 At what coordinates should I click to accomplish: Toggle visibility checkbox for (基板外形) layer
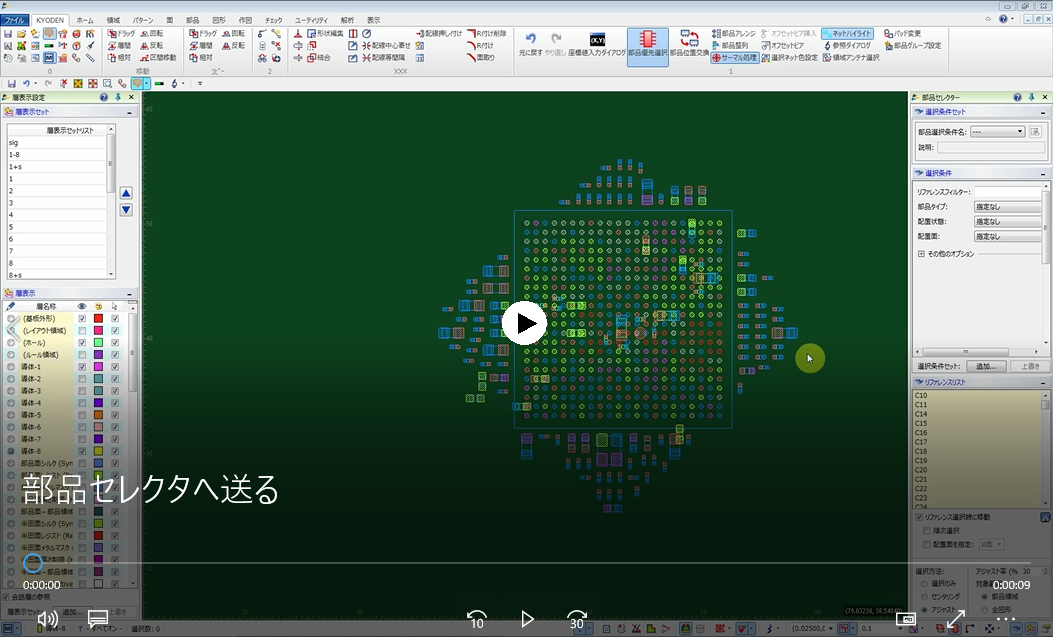(82, 319)
